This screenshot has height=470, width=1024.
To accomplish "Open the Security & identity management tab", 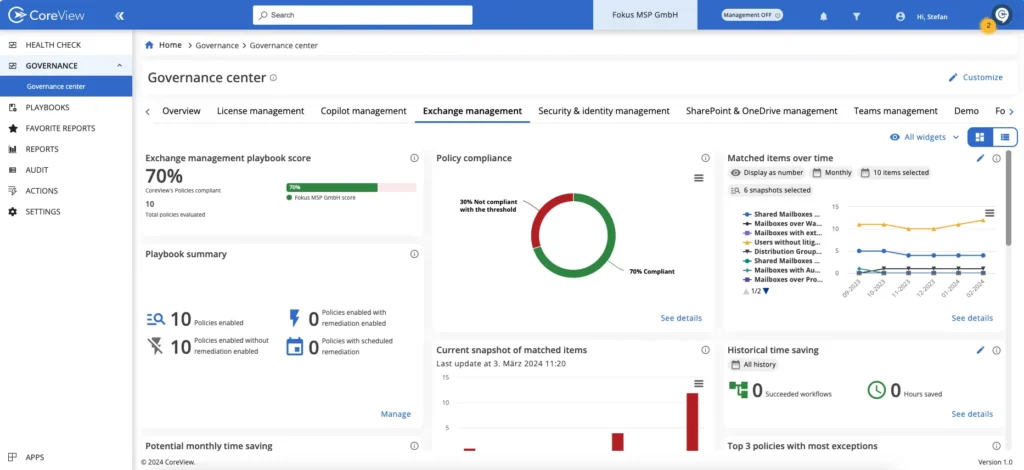I will [603, 111].
